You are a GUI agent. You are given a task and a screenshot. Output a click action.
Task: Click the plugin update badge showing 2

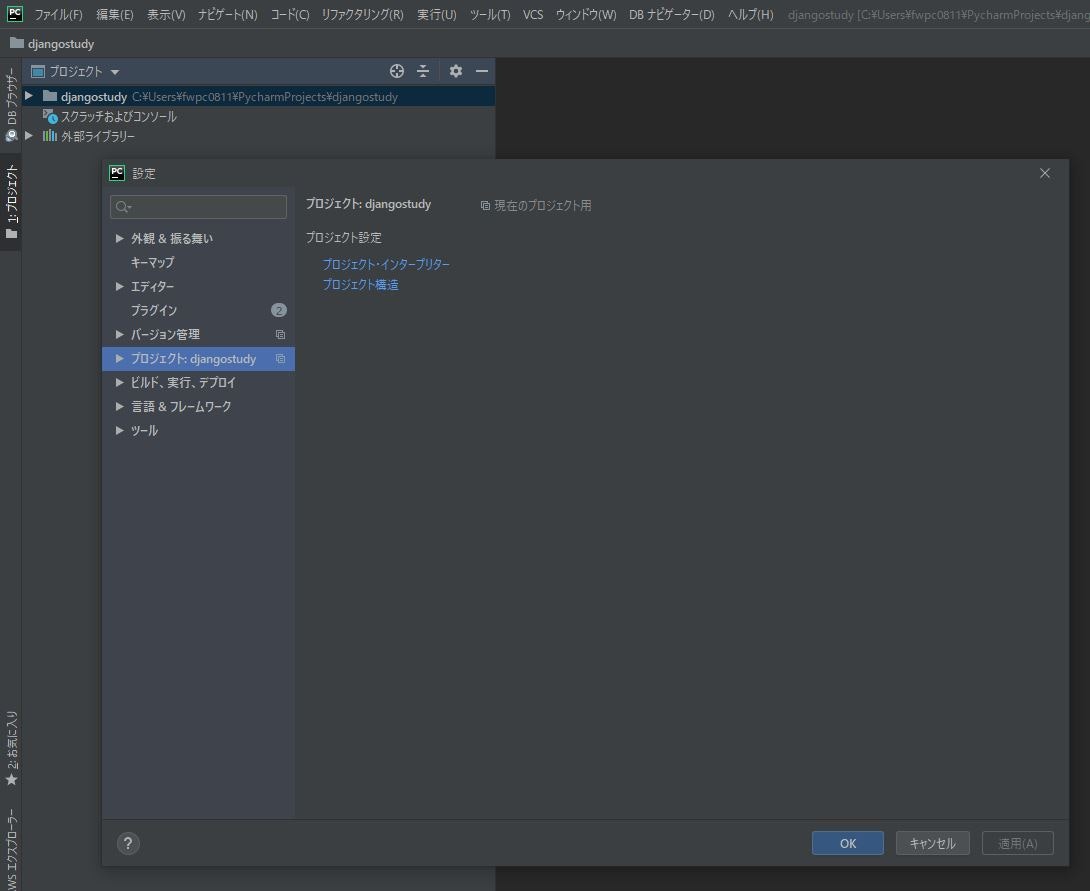point(279,310)
